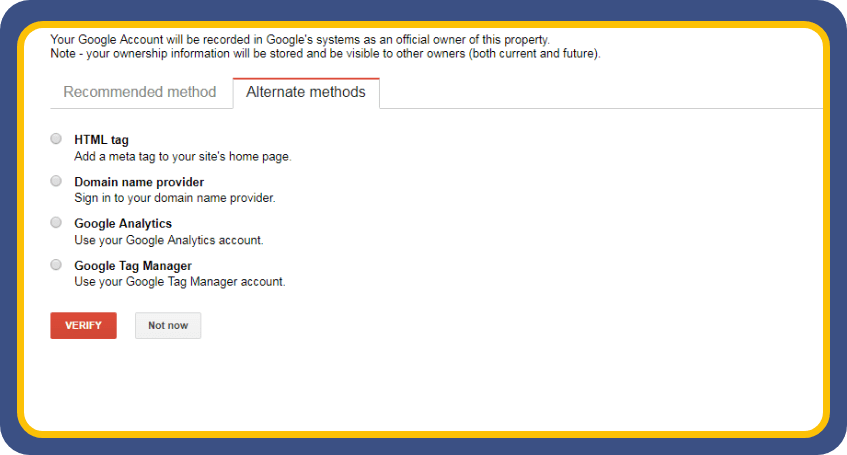Image resolution: width=847 pixels, height=455 pixels.
Task: Click the 'Your Google Account will be recorded' sentence
Action: pos(300,39)
